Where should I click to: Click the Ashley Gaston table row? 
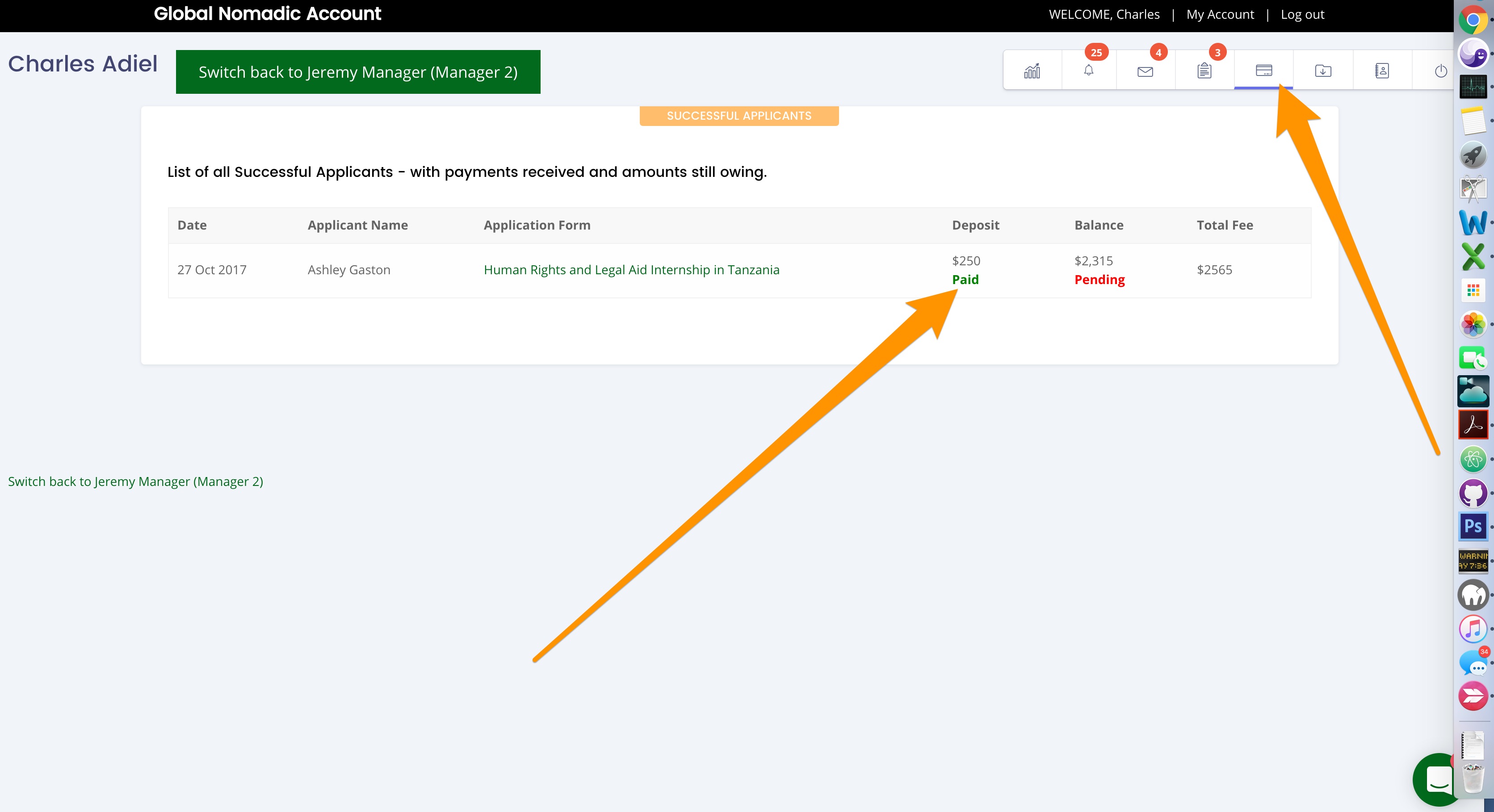pyautogui.click(x=348, y=270)
